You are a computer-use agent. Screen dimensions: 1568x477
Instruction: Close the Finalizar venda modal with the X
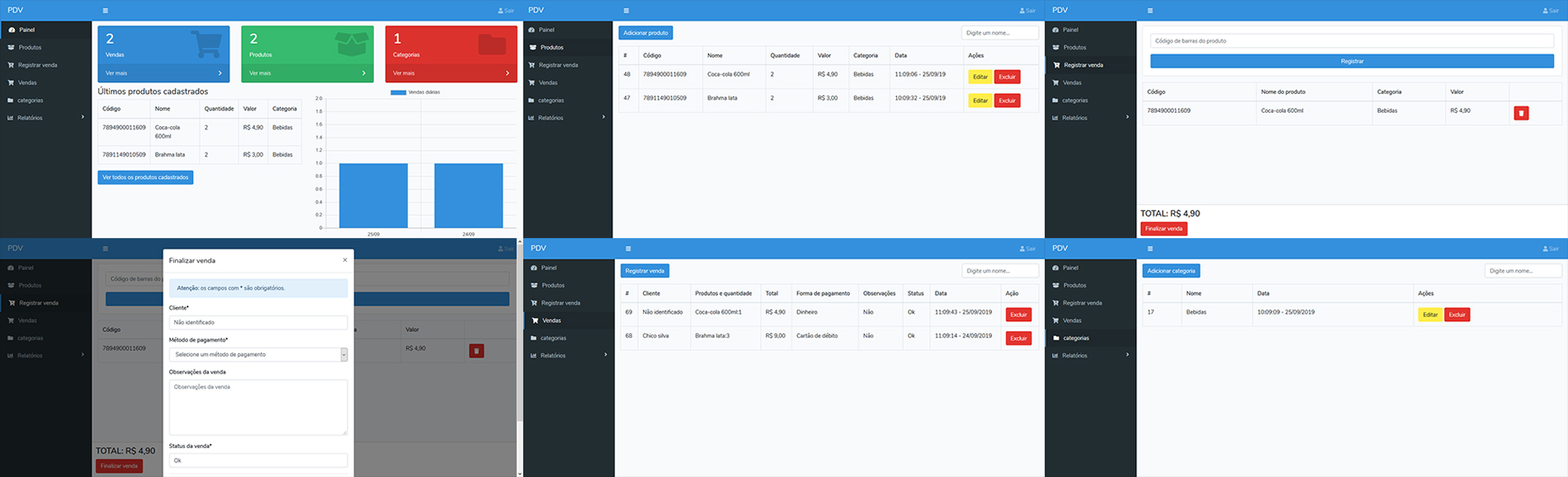coord(345,260)
